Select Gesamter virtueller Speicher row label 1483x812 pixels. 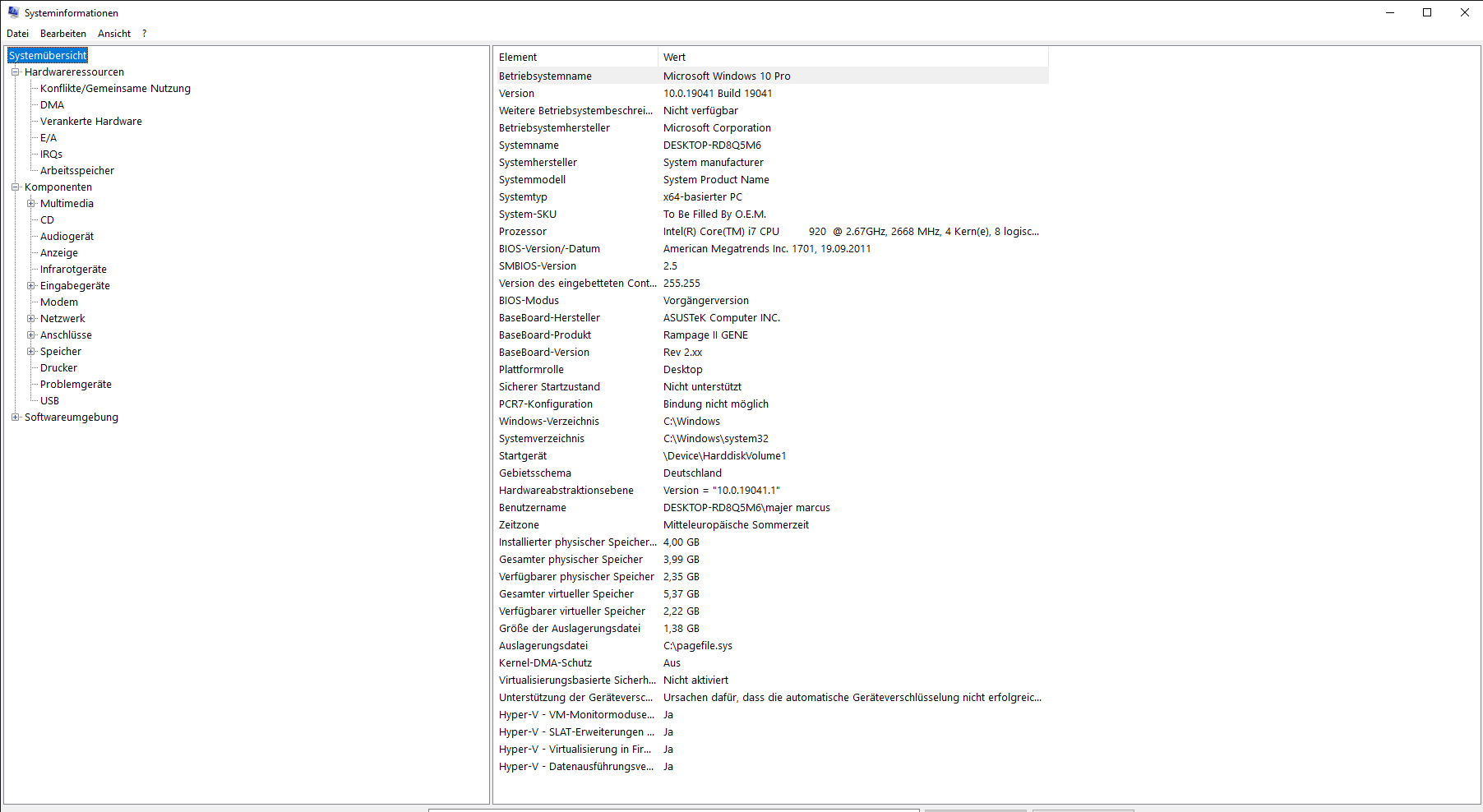566,593
